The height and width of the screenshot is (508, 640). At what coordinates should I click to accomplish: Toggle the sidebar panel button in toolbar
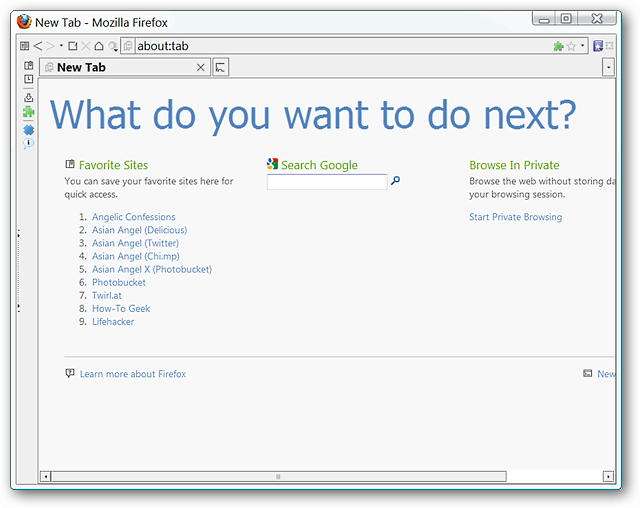coord(24,46)
